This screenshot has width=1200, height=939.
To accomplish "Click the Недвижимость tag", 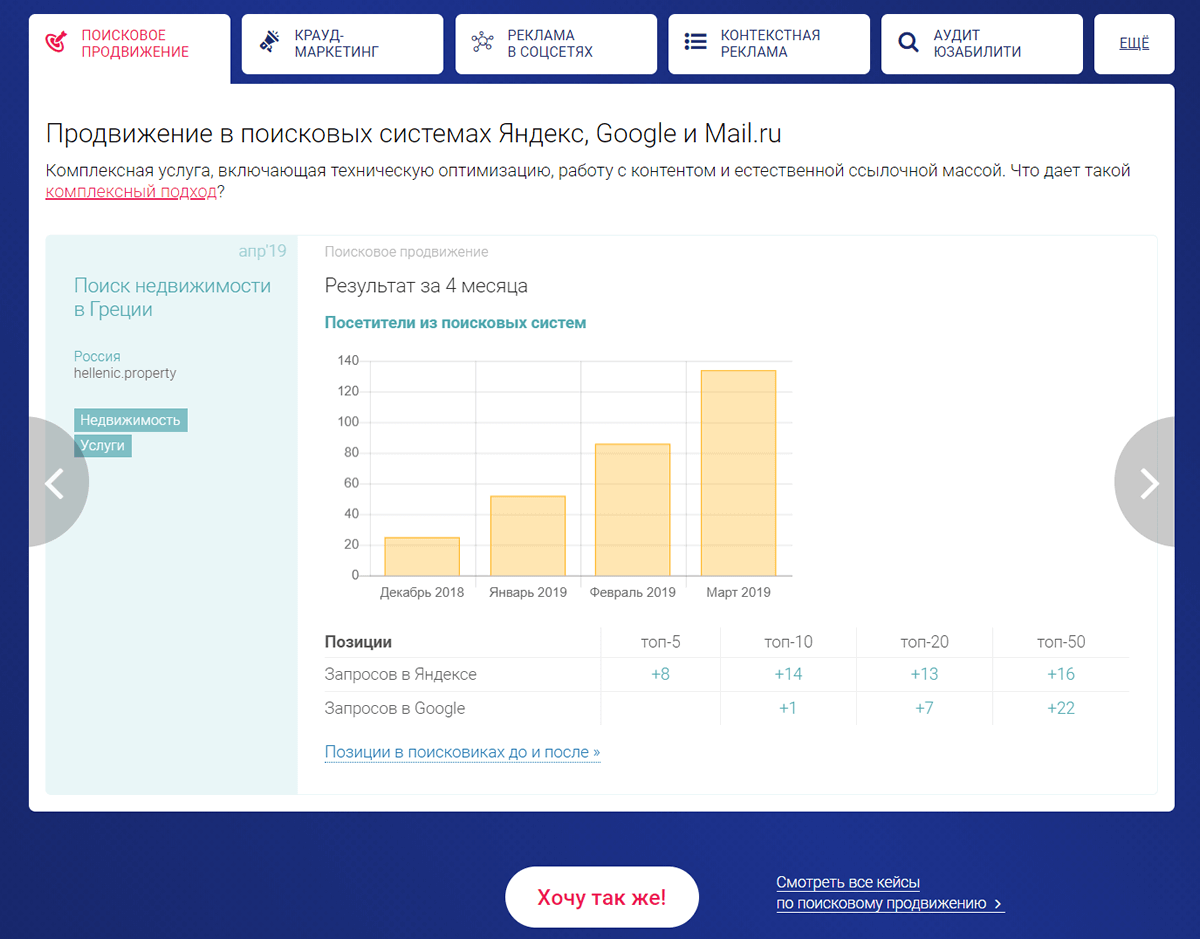I will click(x=130, y=420).
